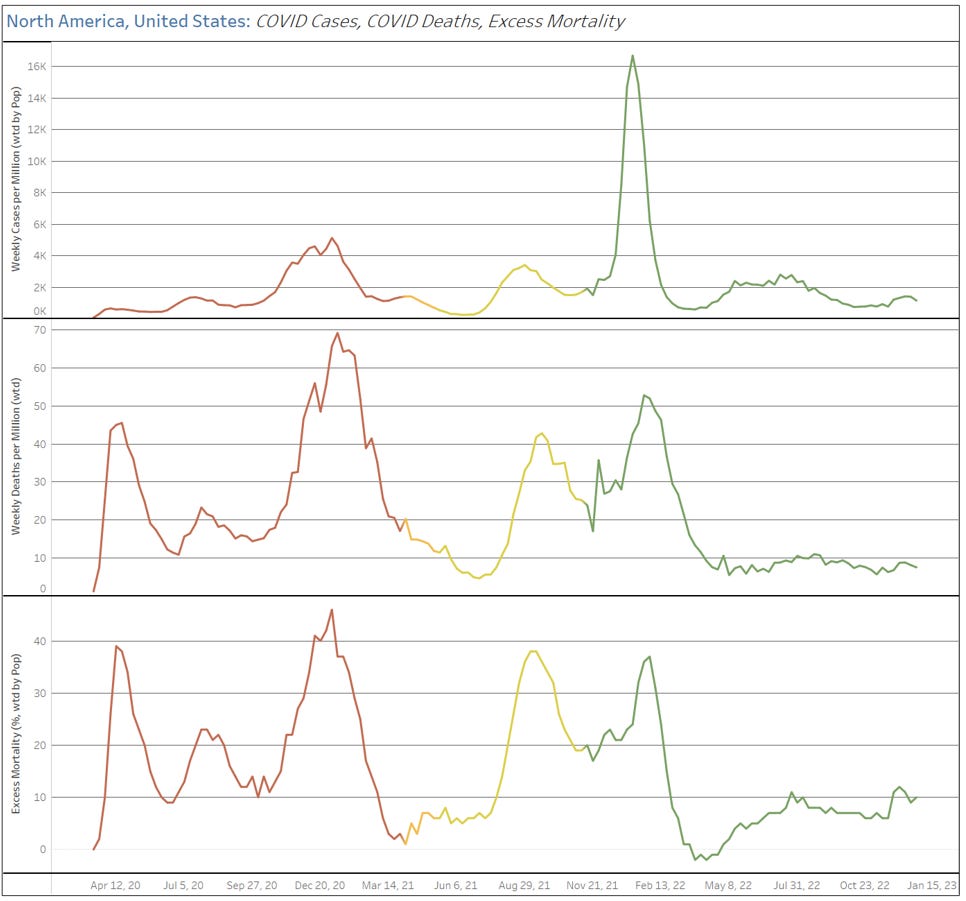Click the 'Jan 15, 23' date label
This screenshot has width=966, height=901.
click(932, 886)
